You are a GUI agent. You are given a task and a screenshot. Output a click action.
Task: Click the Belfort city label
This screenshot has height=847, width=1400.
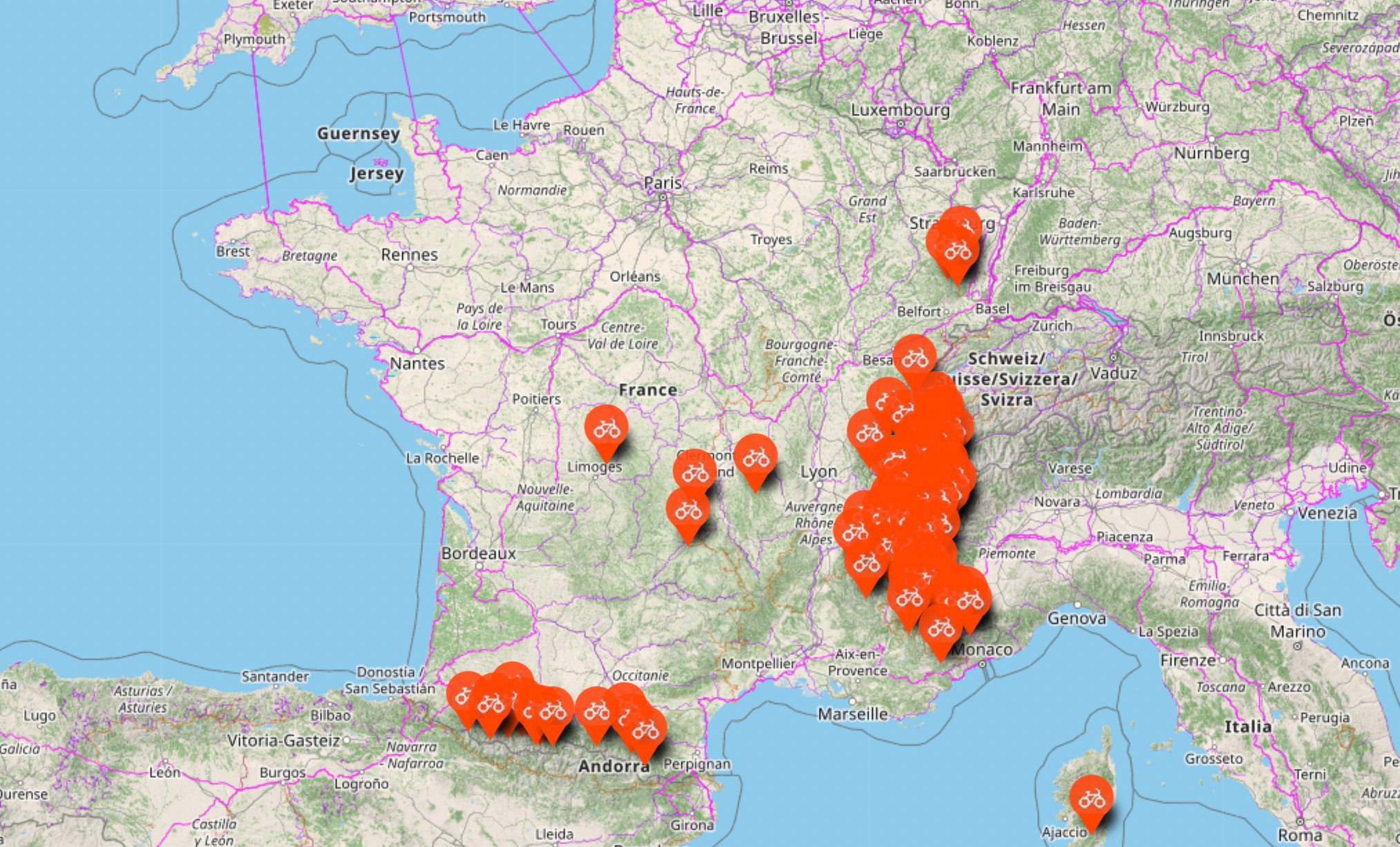point(918,312)
